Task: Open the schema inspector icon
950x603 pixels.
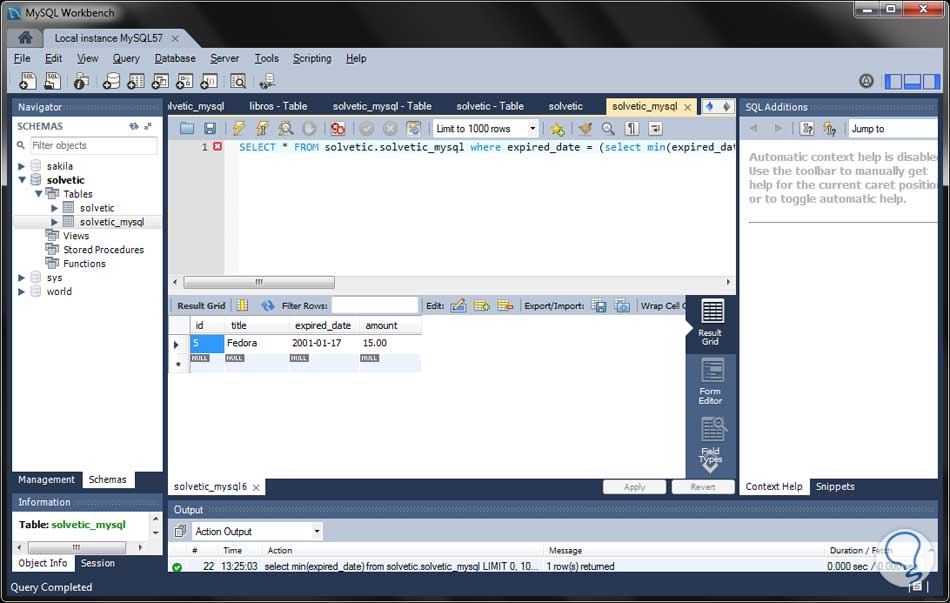Action: coord(81,81)
